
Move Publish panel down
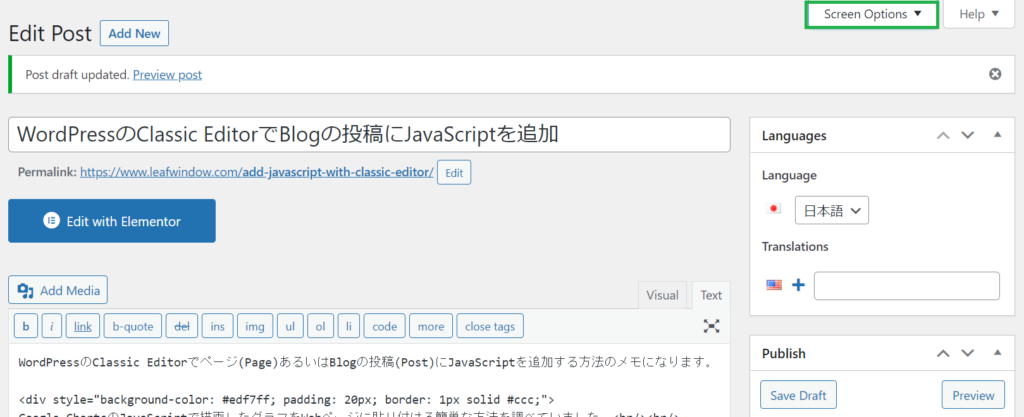968,353
